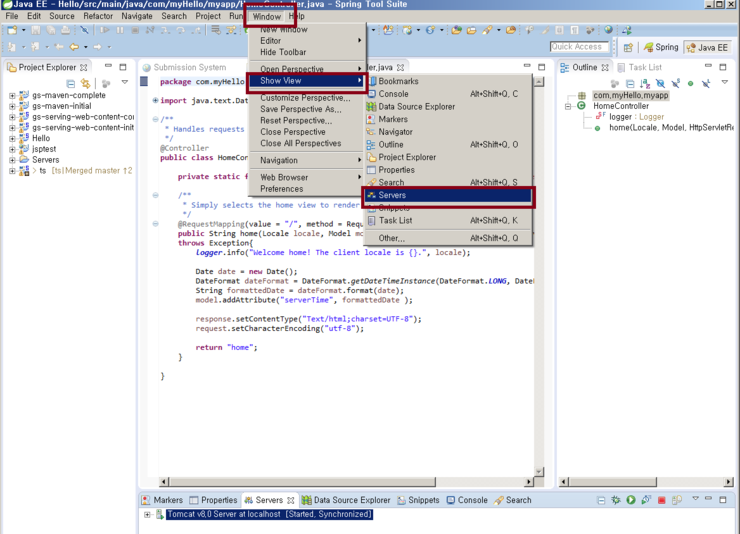The image size is (740, 534).
Task: Click the Resume debug icon
Action: [105, 30]
